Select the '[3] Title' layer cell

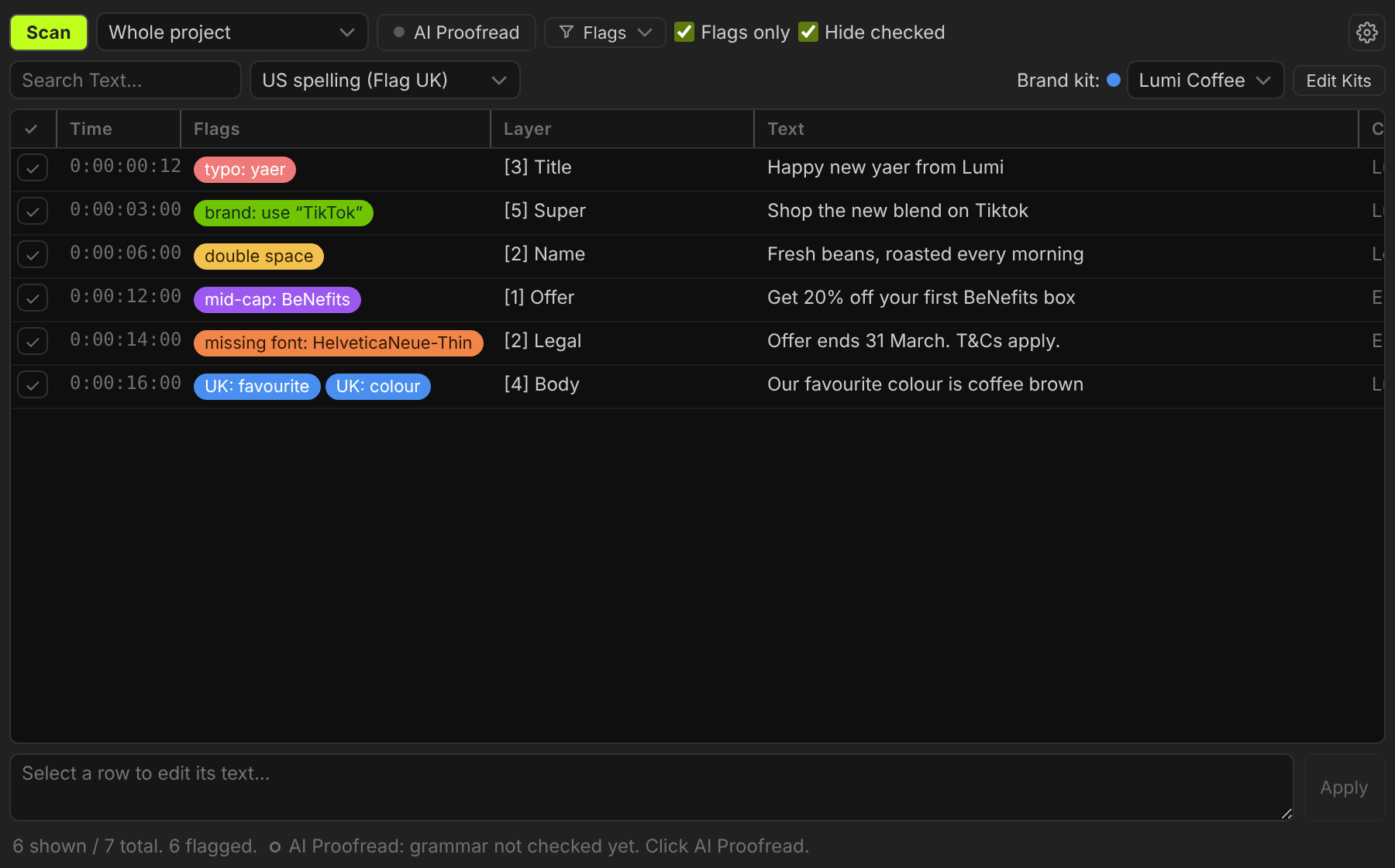pos(538,167)
